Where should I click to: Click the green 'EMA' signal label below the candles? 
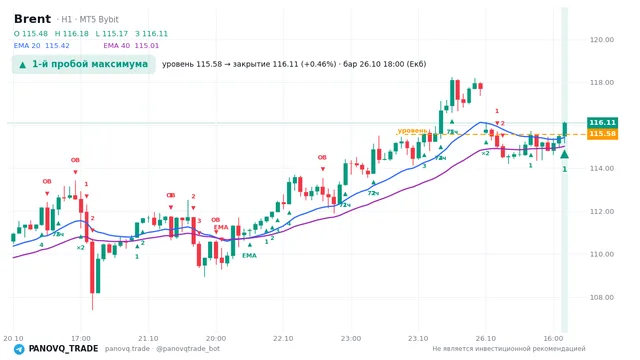[x=249, y=256]
